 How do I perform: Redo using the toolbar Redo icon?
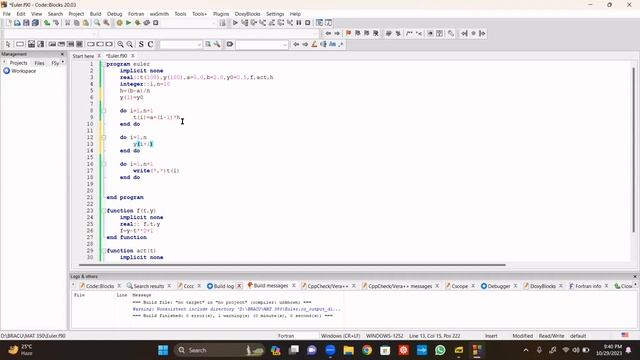pyautogui.click(x=56, y=23)
